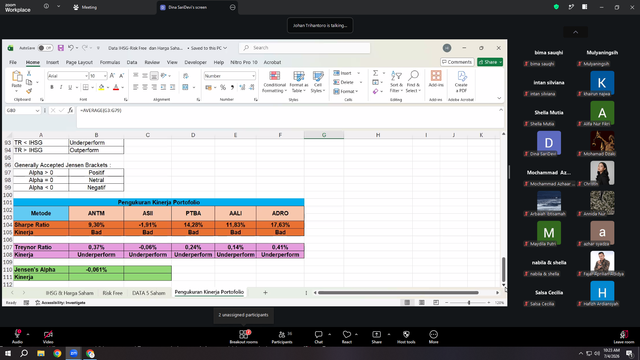Switch to the Risk Free sheet tab
Viewport: 640px width, 360px height.
click(x=112, y=293)
